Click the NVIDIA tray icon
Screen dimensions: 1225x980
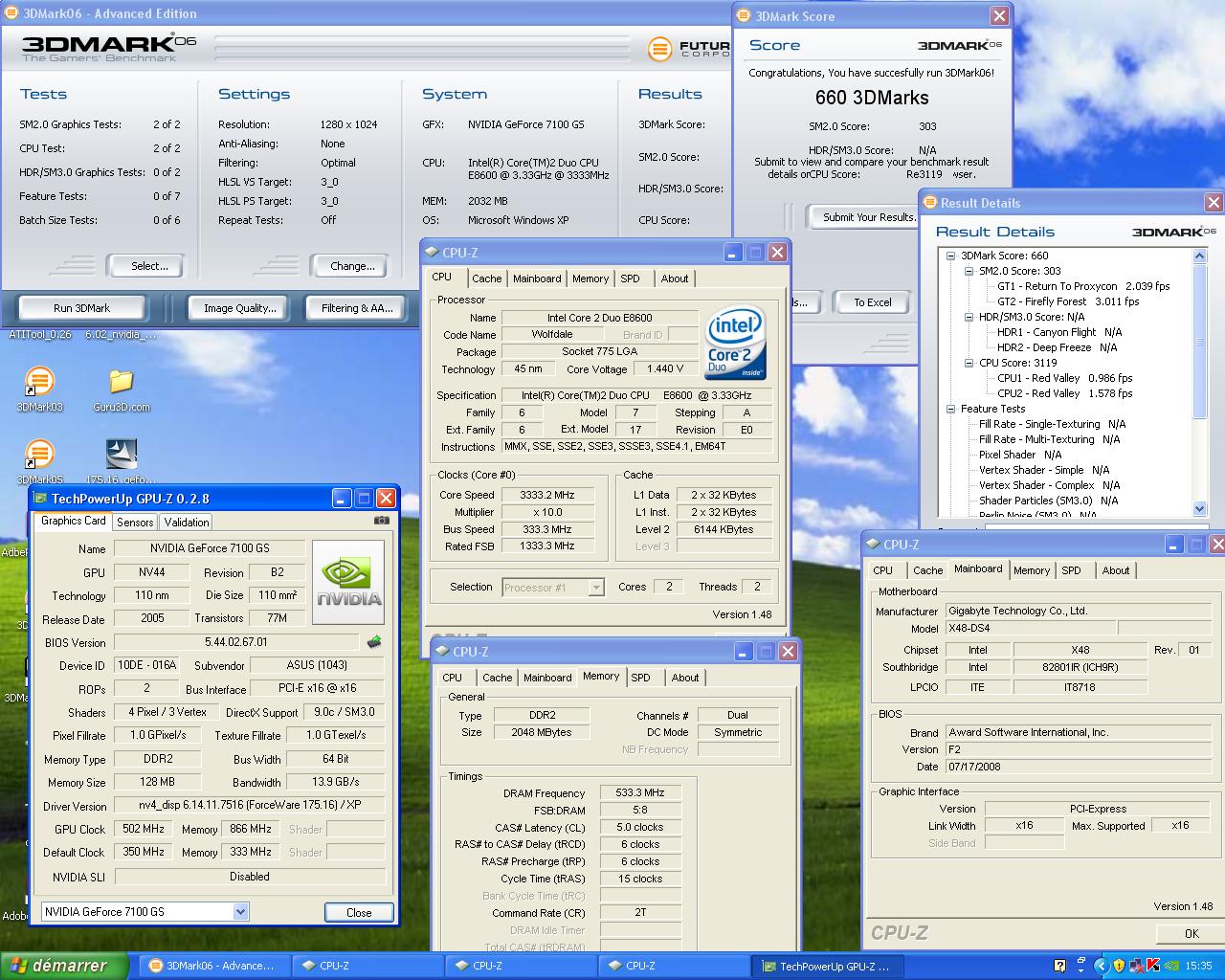pos(1170,966)
